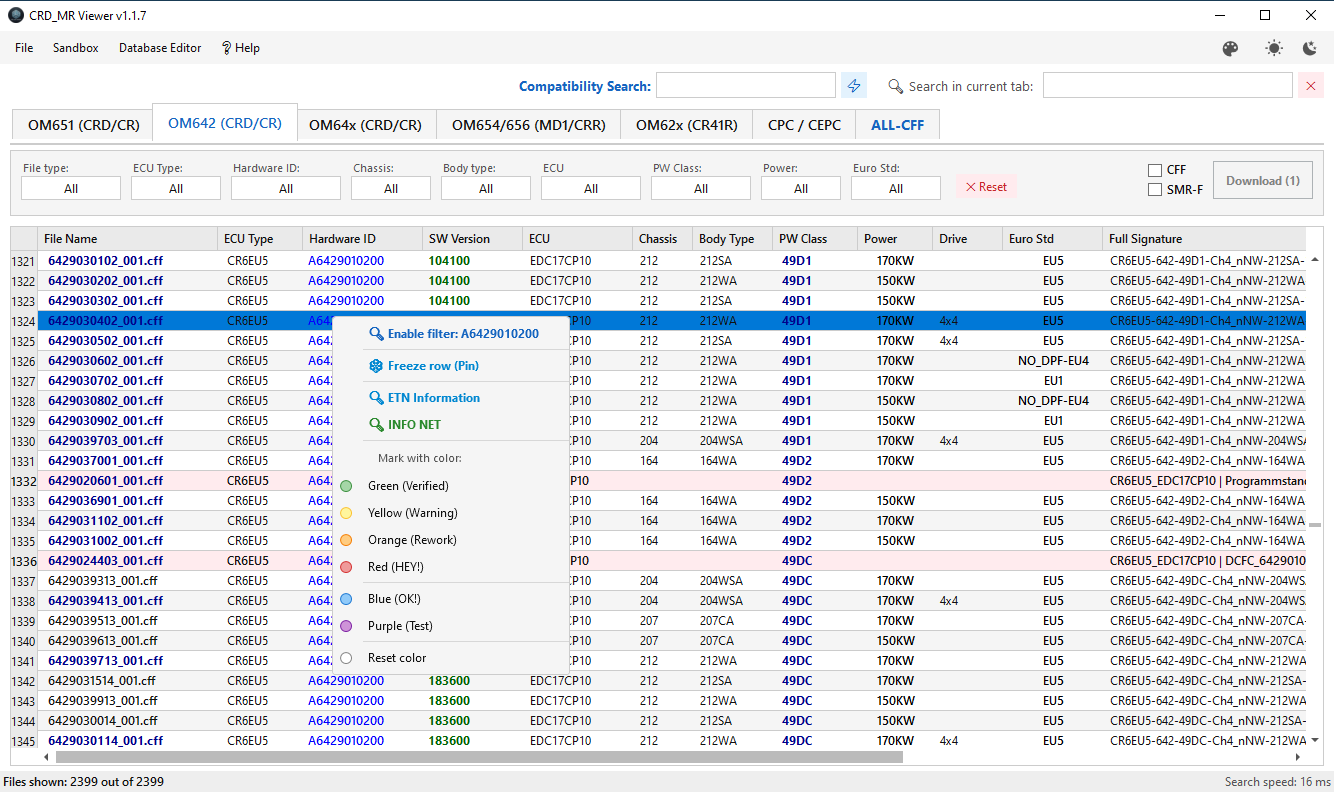This screenshot has width=1334, height=792.
Task: Click the Download (1) button
Action: 1263,180
